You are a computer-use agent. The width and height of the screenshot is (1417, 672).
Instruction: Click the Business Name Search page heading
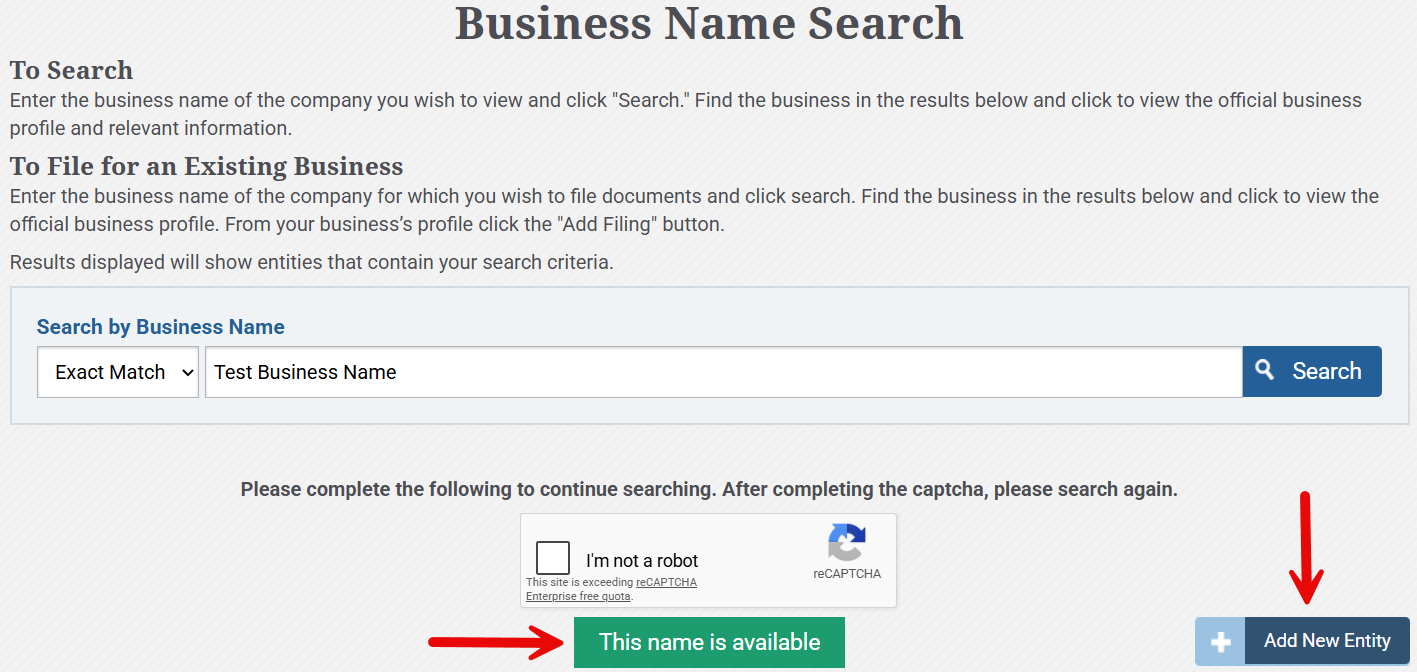click(x=709, y=23)
